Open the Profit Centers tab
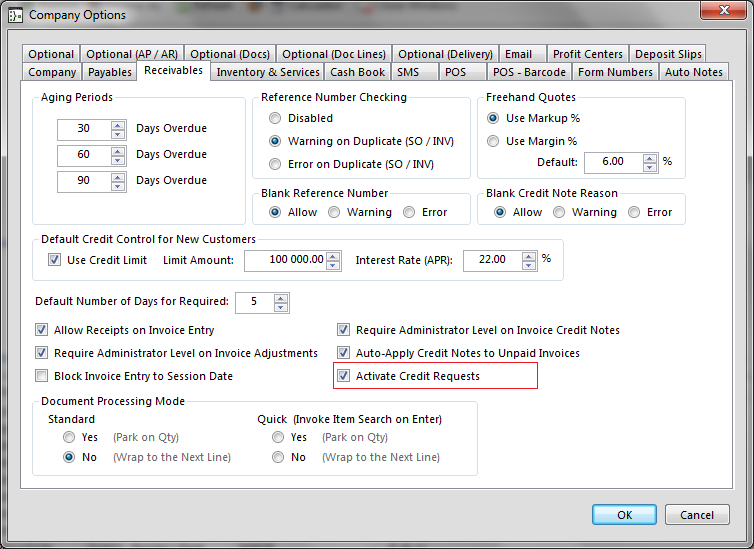This screenshot has height=549, width=754. tap(587, 54)
